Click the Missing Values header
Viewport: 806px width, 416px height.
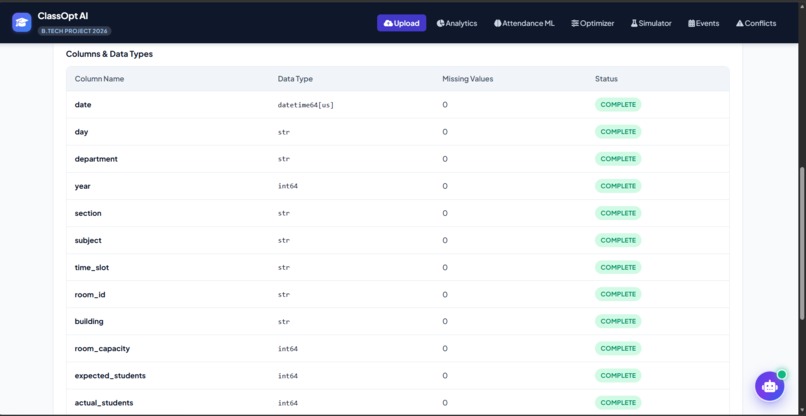(x=468, y=79)
